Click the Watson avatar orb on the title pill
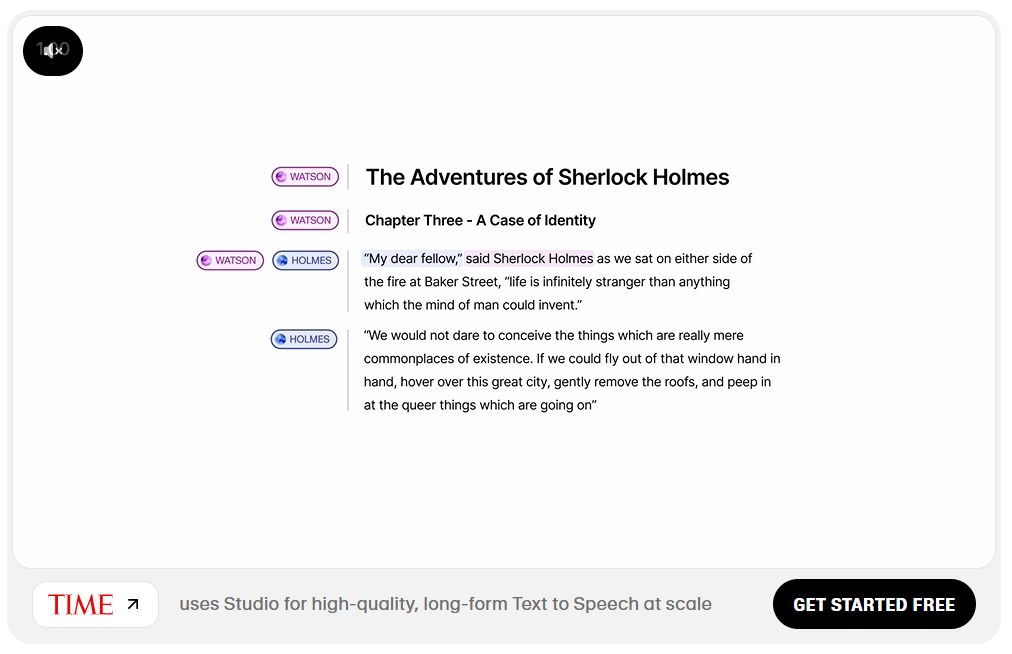Screen dimensions: 1012x654 [x=280, y=176]
